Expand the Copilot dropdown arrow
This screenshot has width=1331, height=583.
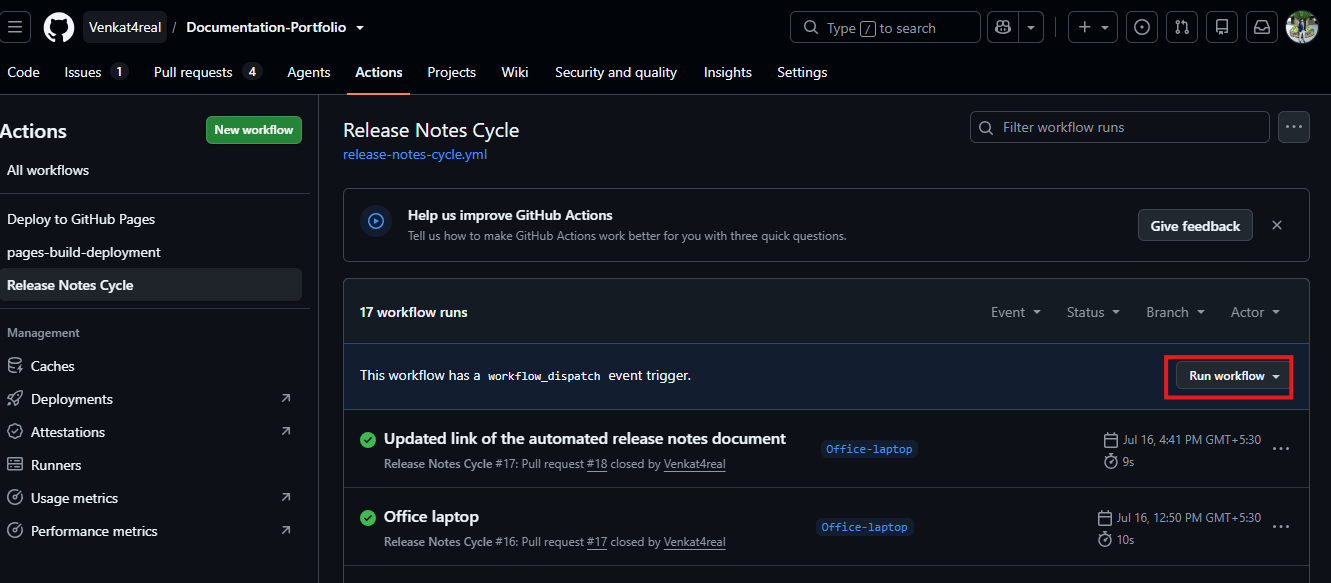click(x=1032, y=27)
